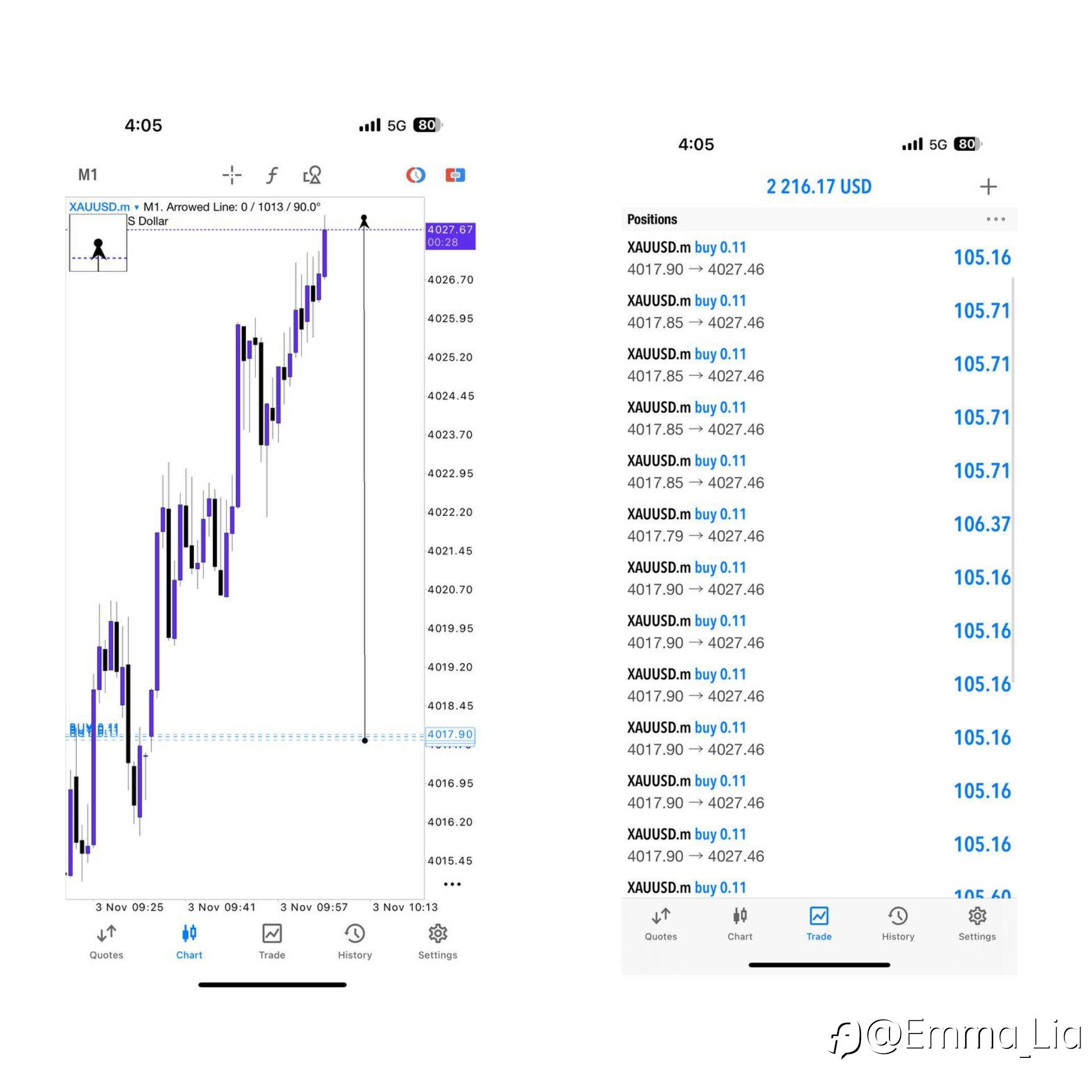Change the M1 timeframe selector
Image resolution: width=1092 pixels, height=1092 pixels.
coord(88,175)
